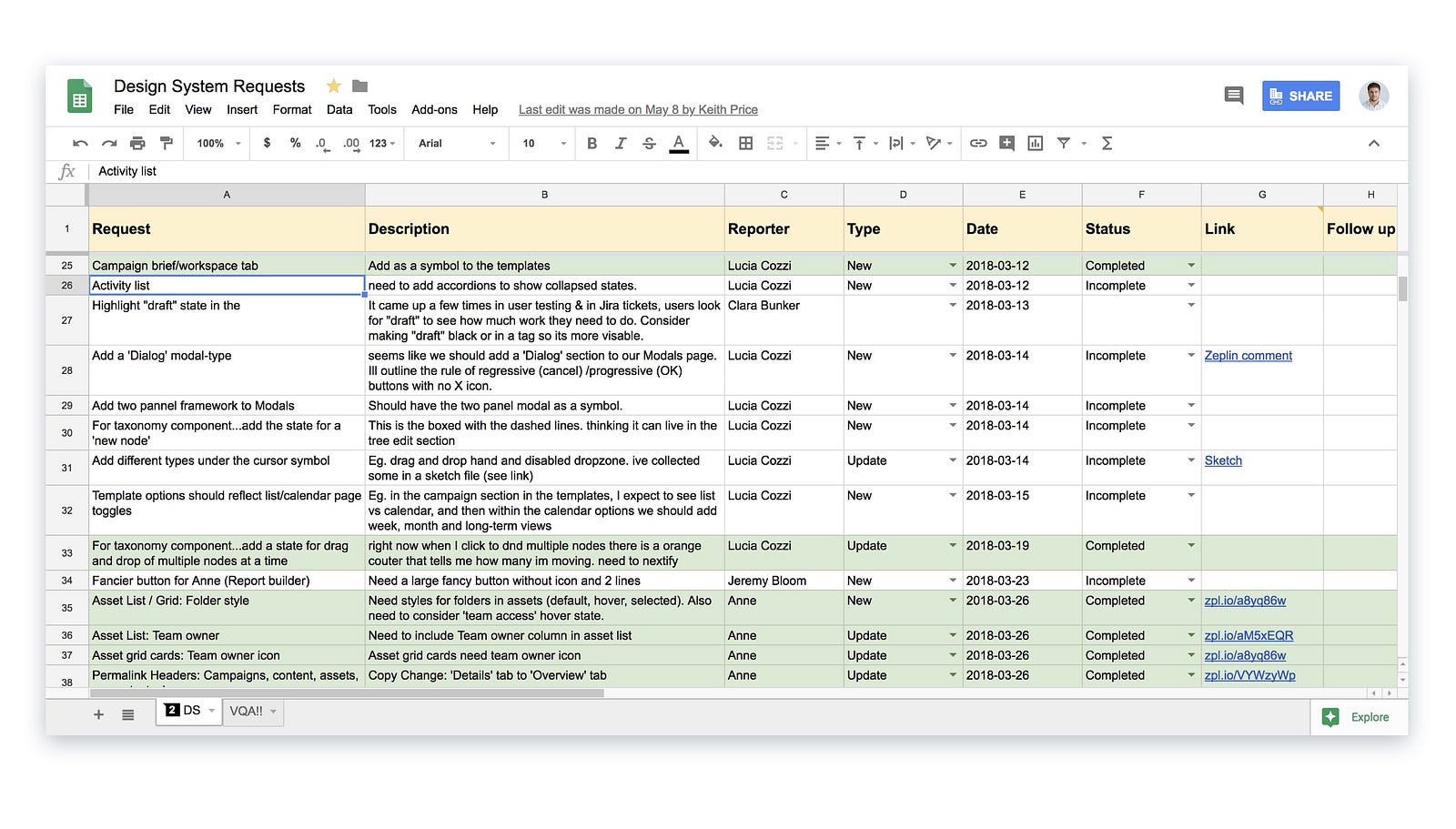Viewport: 1456px width, 829px height.
Task: Click the insert link icon
Action: [x=978, y=143]
